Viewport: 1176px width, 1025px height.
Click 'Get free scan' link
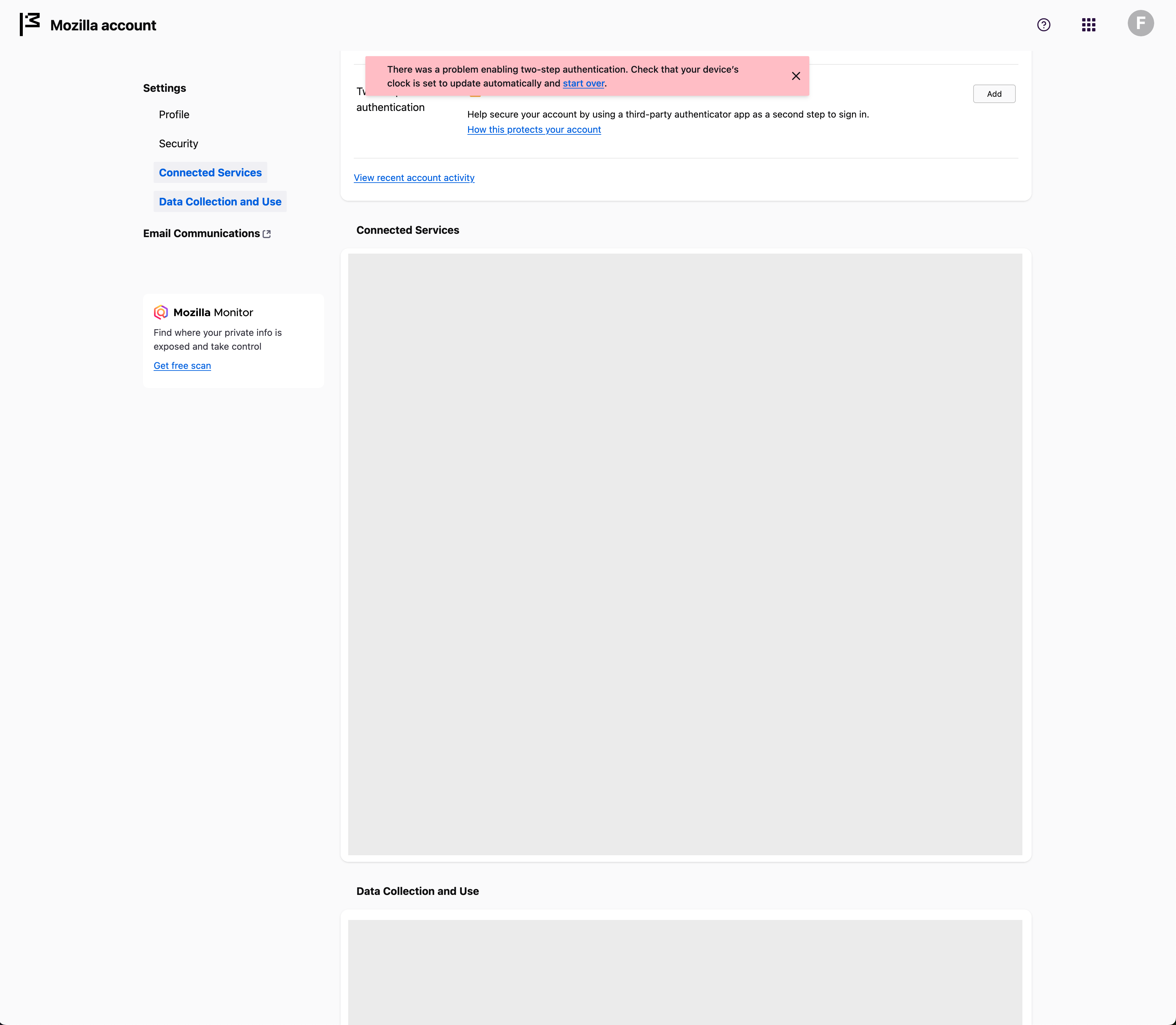pos(182,366)
